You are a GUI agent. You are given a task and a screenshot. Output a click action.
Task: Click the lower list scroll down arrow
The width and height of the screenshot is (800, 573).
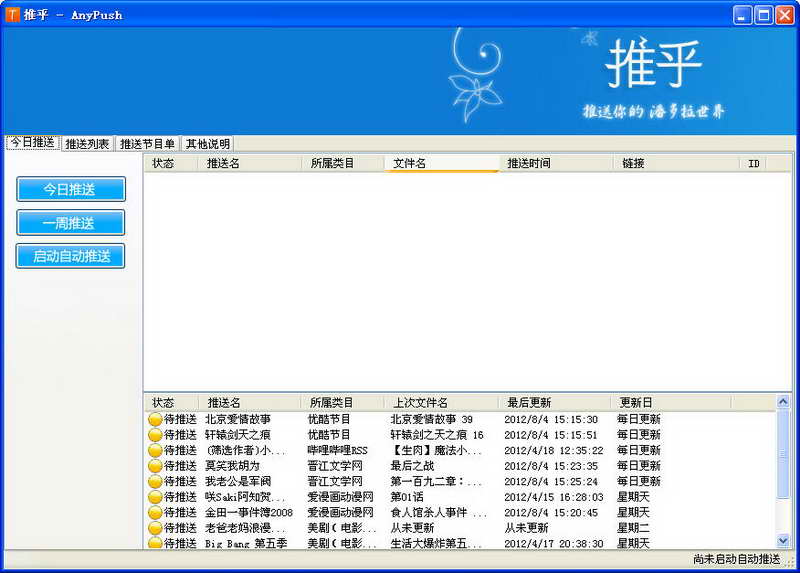(783, 540)
